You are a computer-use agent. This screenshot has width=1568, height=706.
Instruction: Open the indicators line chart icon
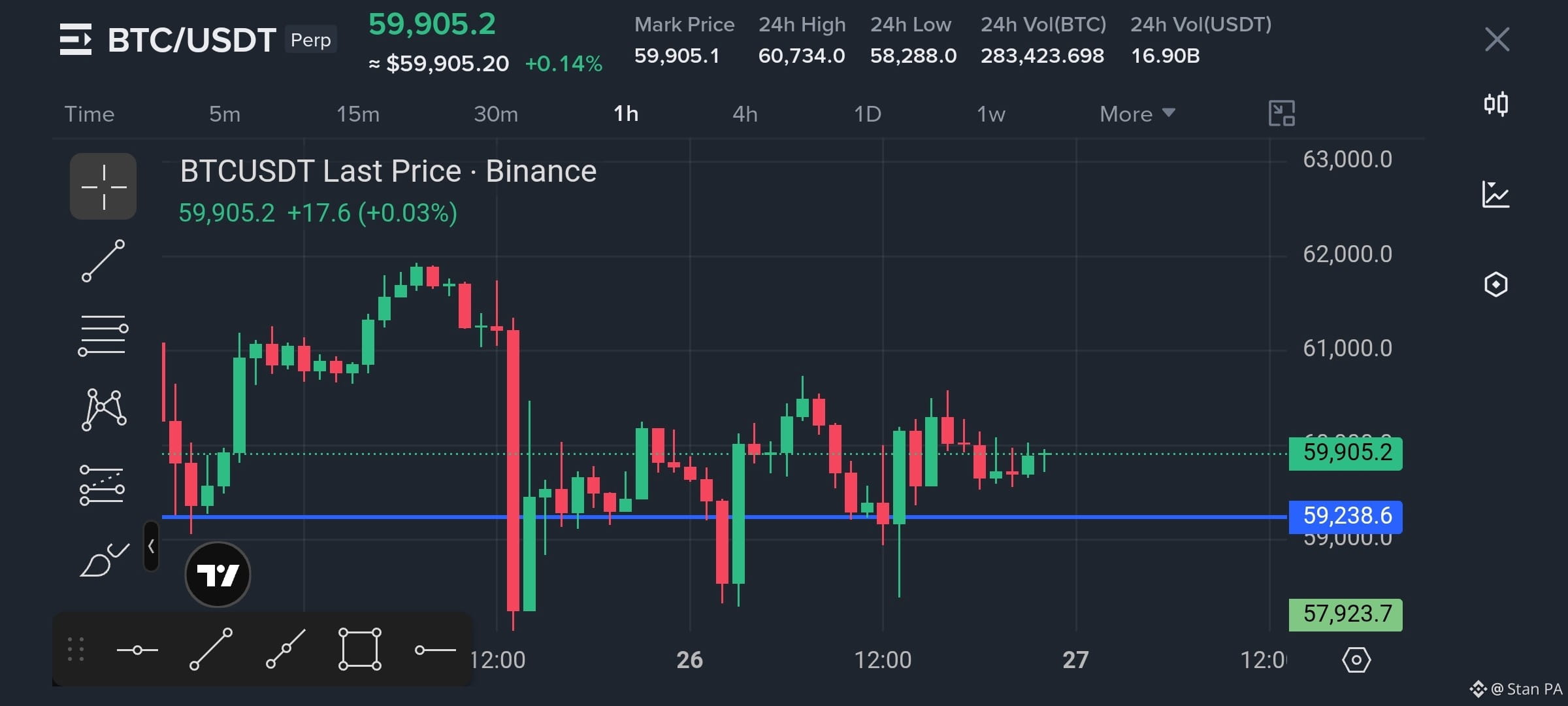click(x=1496, y=194)
